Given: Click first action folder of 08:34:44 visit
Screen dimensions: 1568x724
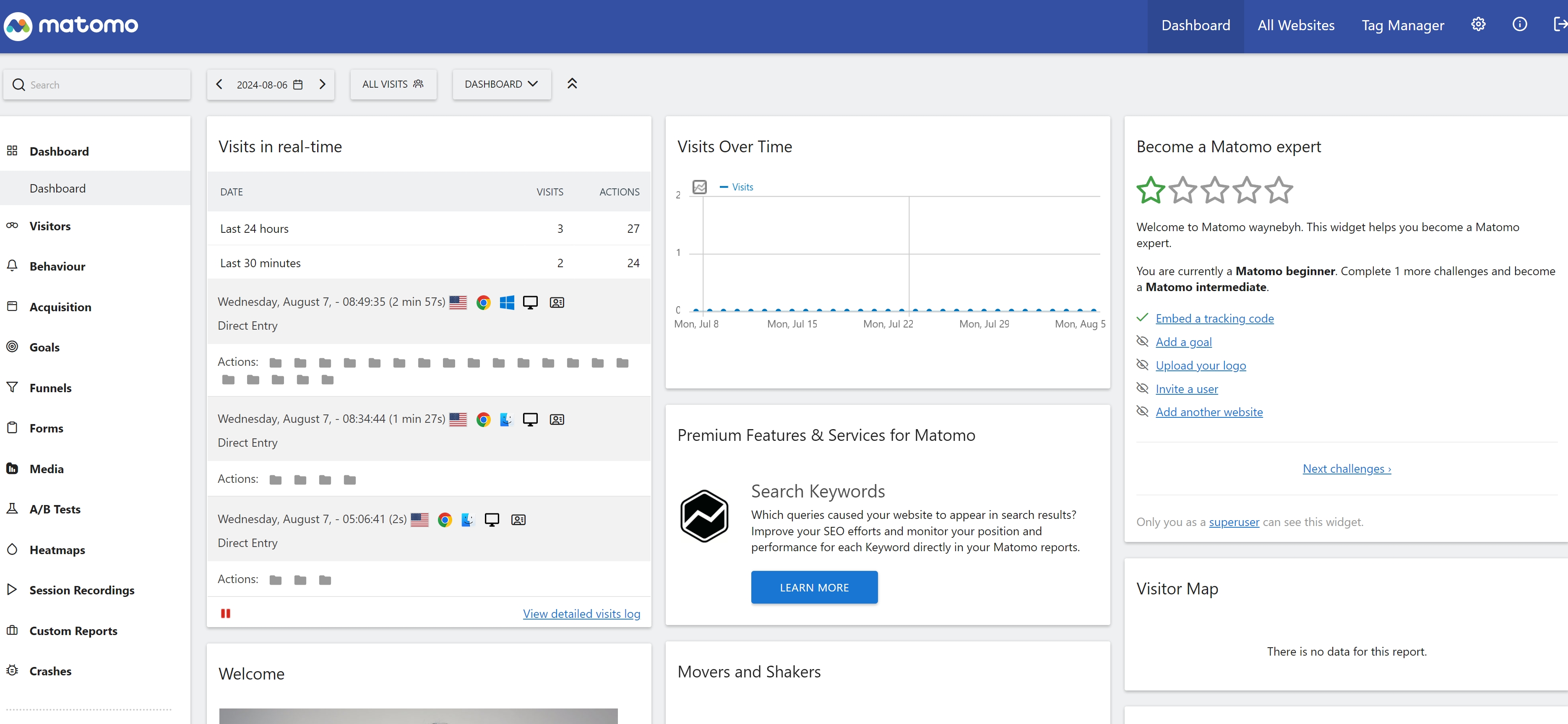Looking at the screenshot, I should tap(276, 480).
